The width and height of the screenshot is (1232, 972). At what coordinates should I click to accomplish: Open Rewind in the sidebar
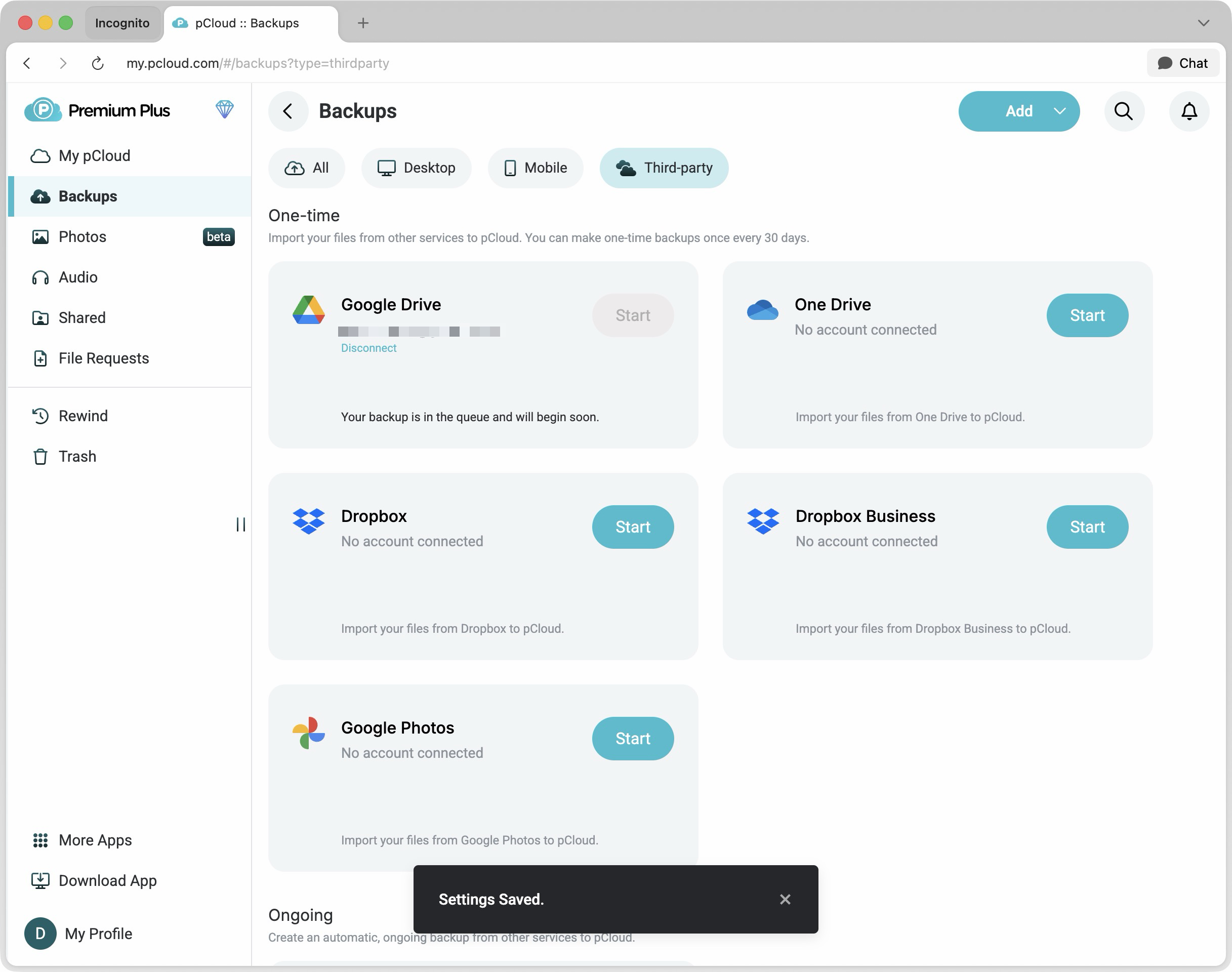pyautogui.click(x=83, y=416)
